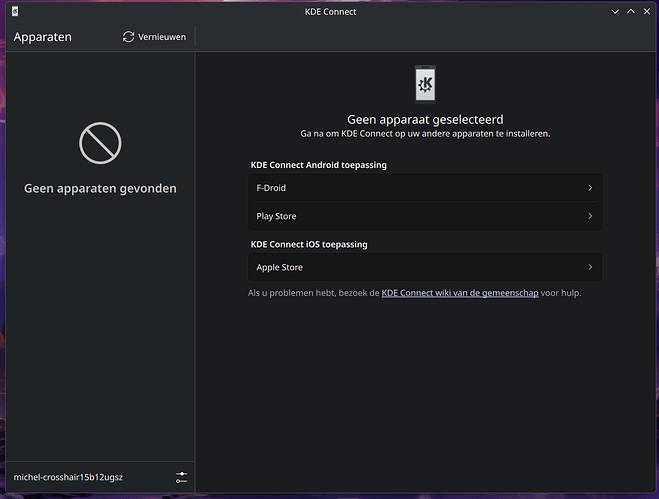Open the Apple Store download entry

click(x=425, y=267)
